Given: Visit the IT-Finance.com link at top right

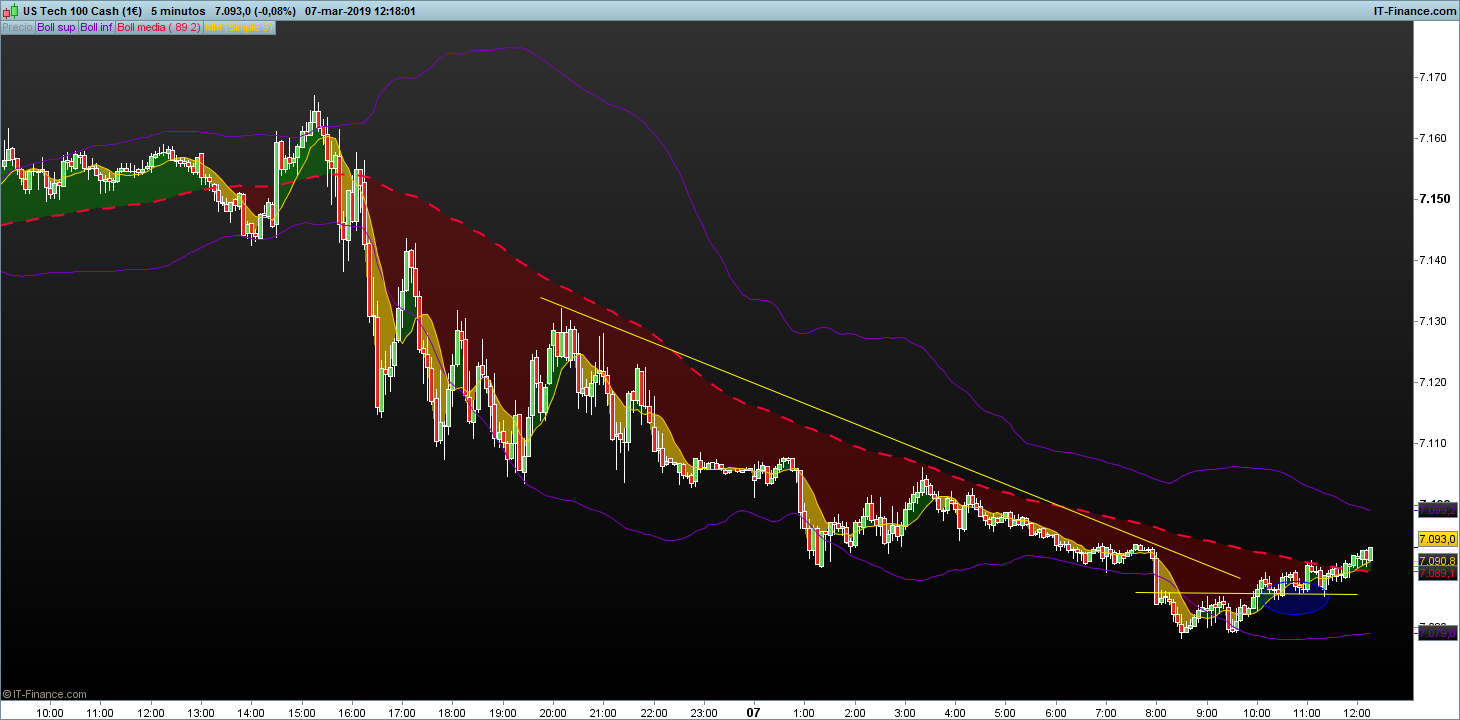Looking at the screenshot, I should coord(1415,11).
